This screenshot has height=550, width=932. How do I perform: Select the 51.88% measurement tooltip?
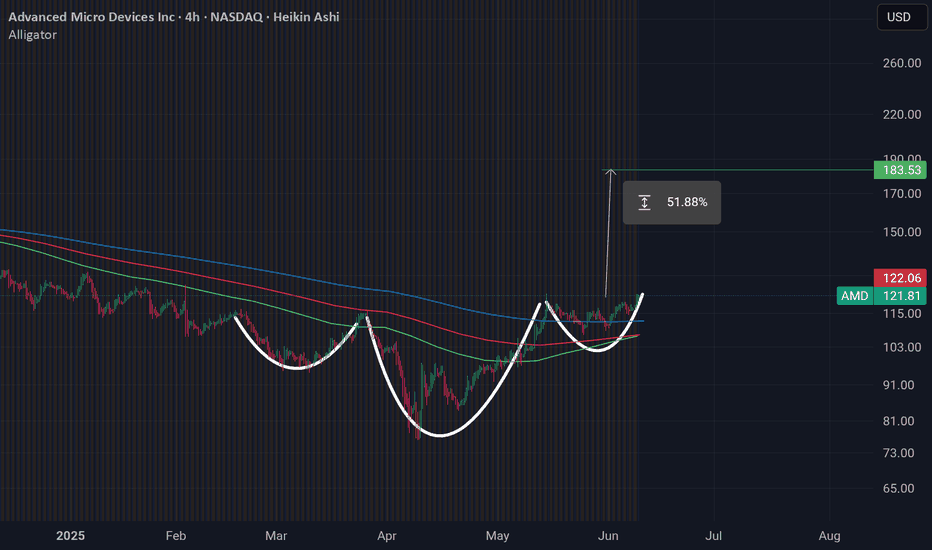pyautogui.click(x=672, y=203)
